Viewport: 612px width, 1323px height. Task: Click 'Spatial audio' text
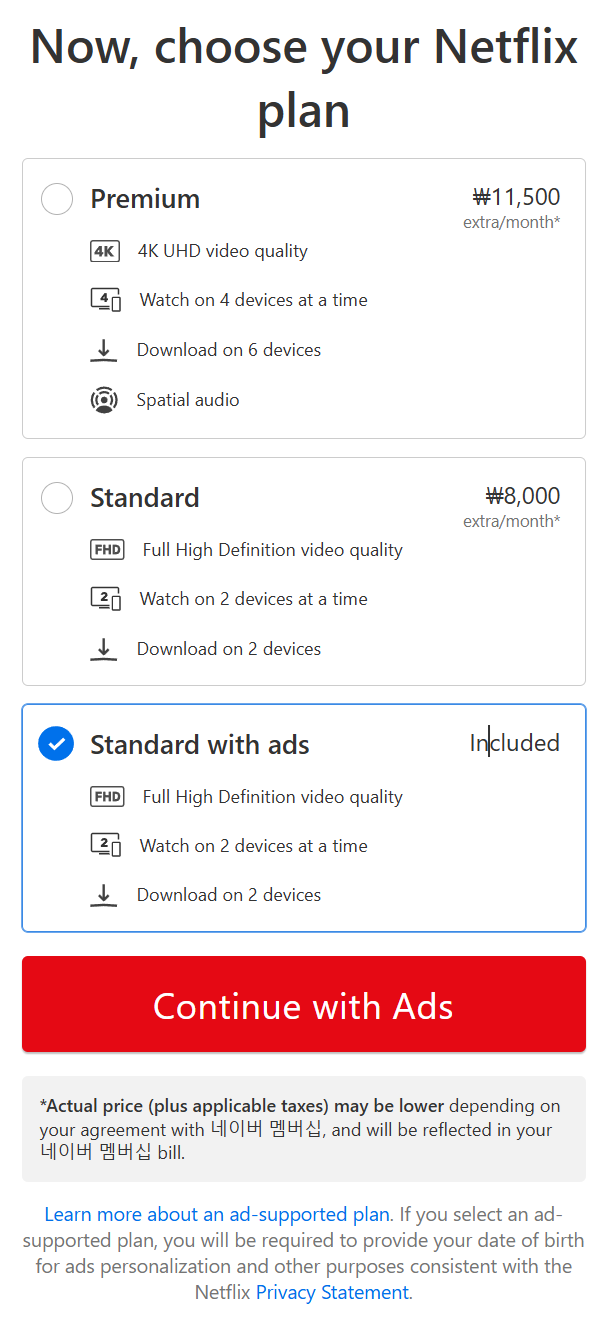point(188,400)
